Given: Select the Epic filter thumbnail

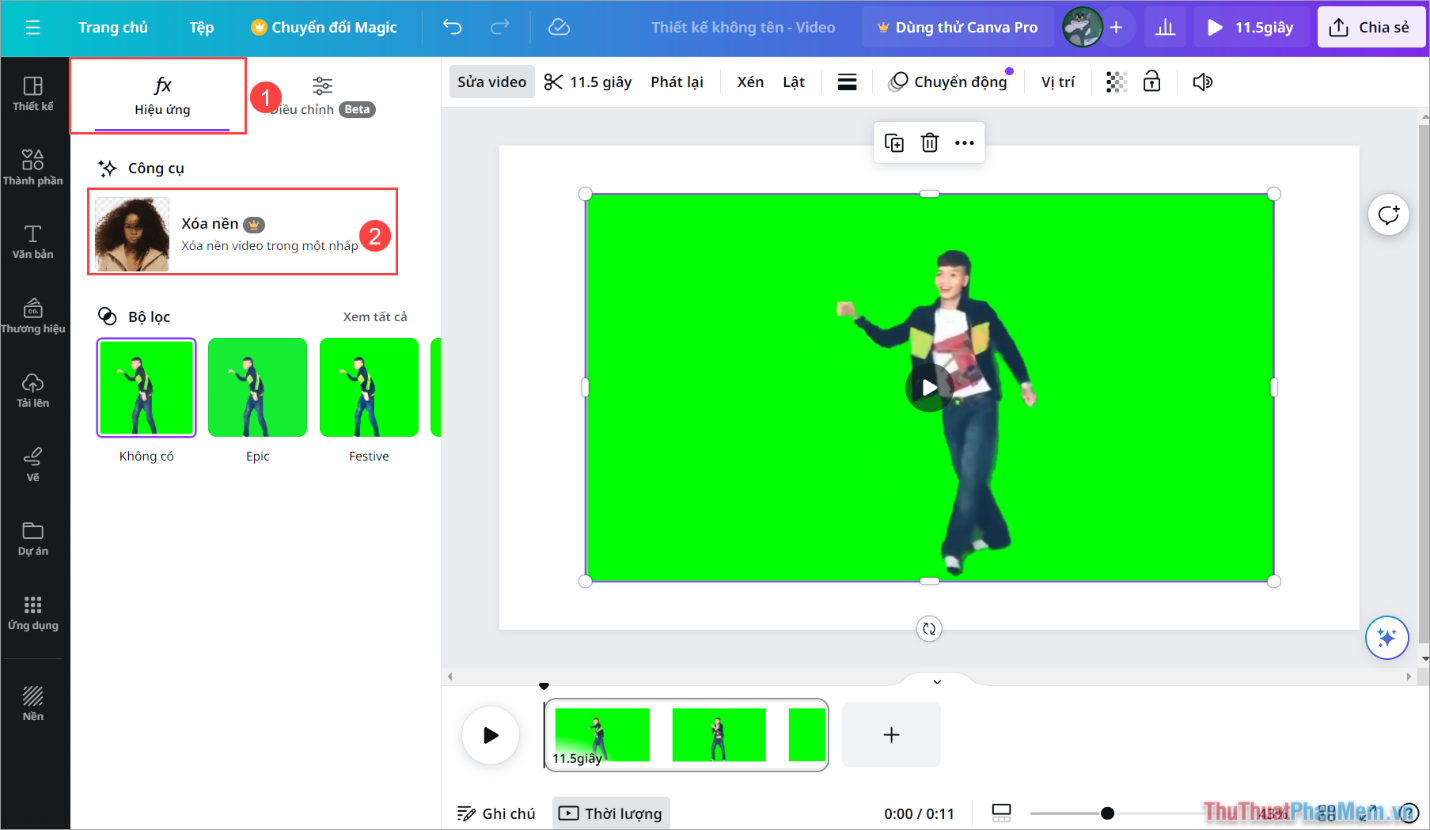Looking at the screenshot, I should click(257, 387).
